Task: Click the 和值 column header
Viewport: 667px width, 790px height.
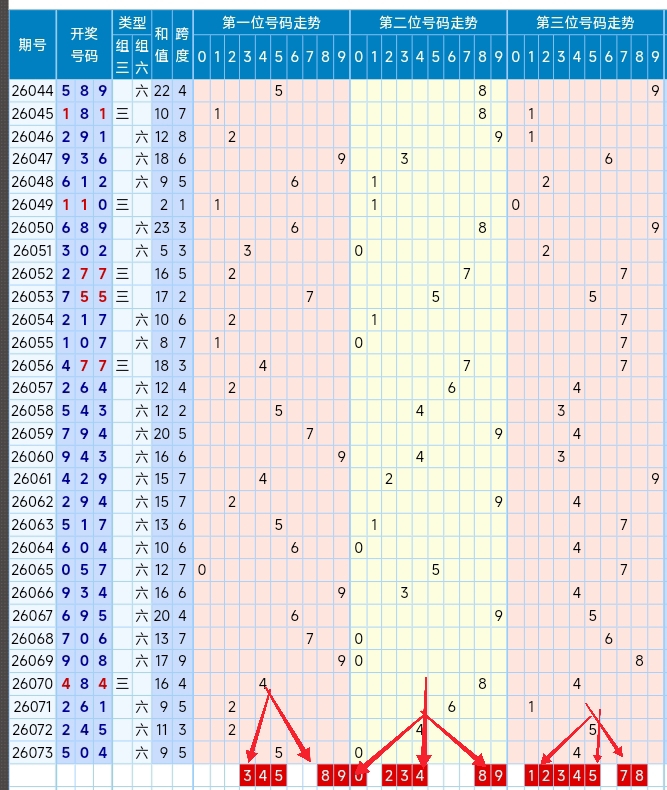Action: [161, 44]
